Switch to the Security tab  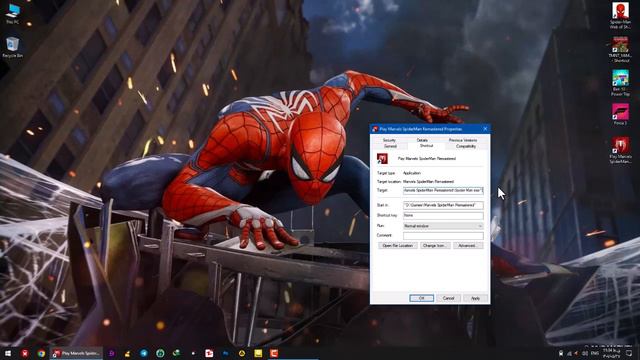[389, 140]
